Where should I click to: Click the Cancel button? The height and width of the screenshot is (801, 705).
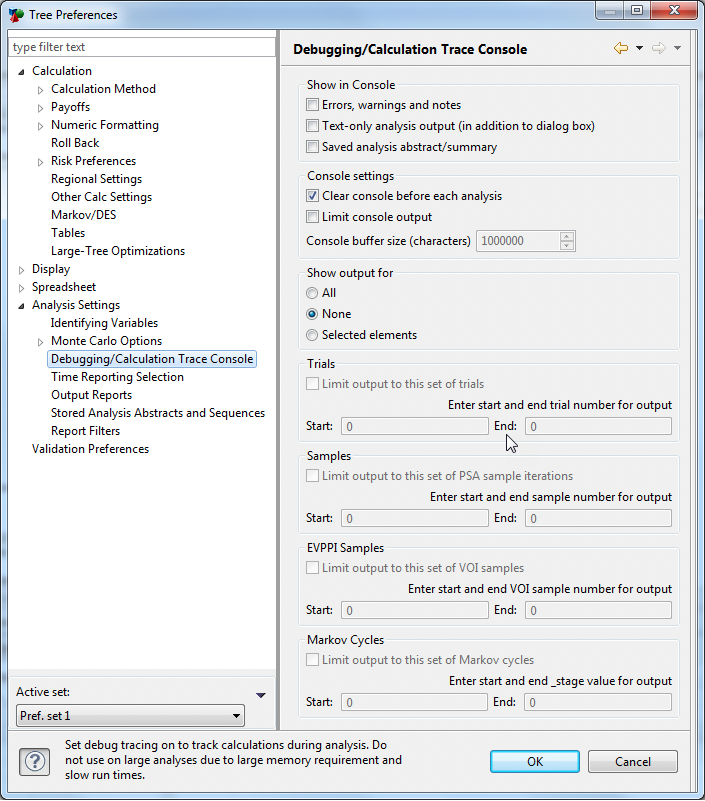(632, 762)
